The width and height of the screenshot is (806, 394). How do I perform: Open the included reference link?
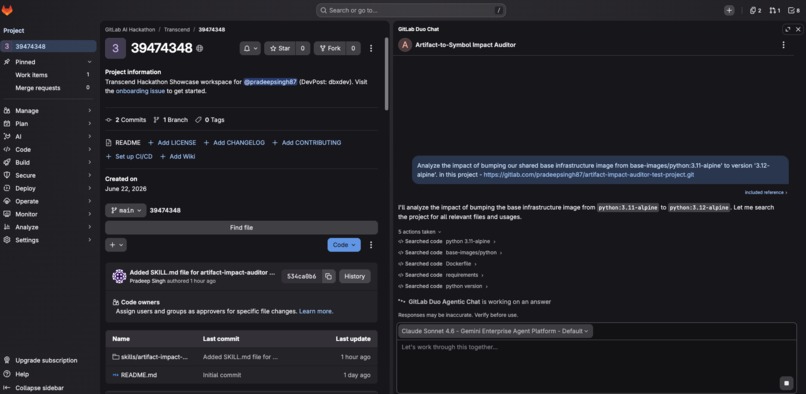tap(766, 192)
